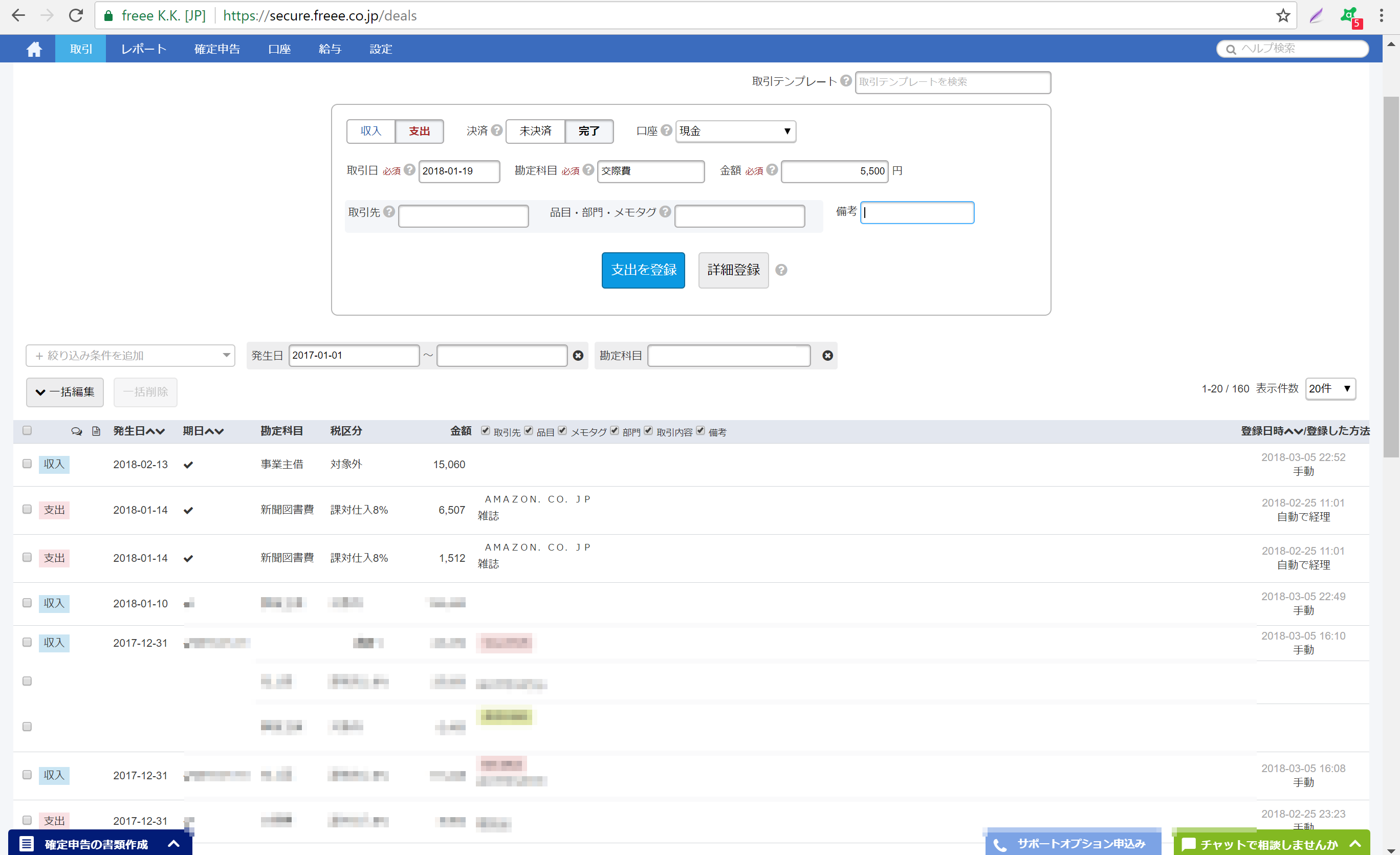Expand the 確定申告の書類作成 panel
Image resolution: width=1400 pixels, height=855 pixels.
100,844
